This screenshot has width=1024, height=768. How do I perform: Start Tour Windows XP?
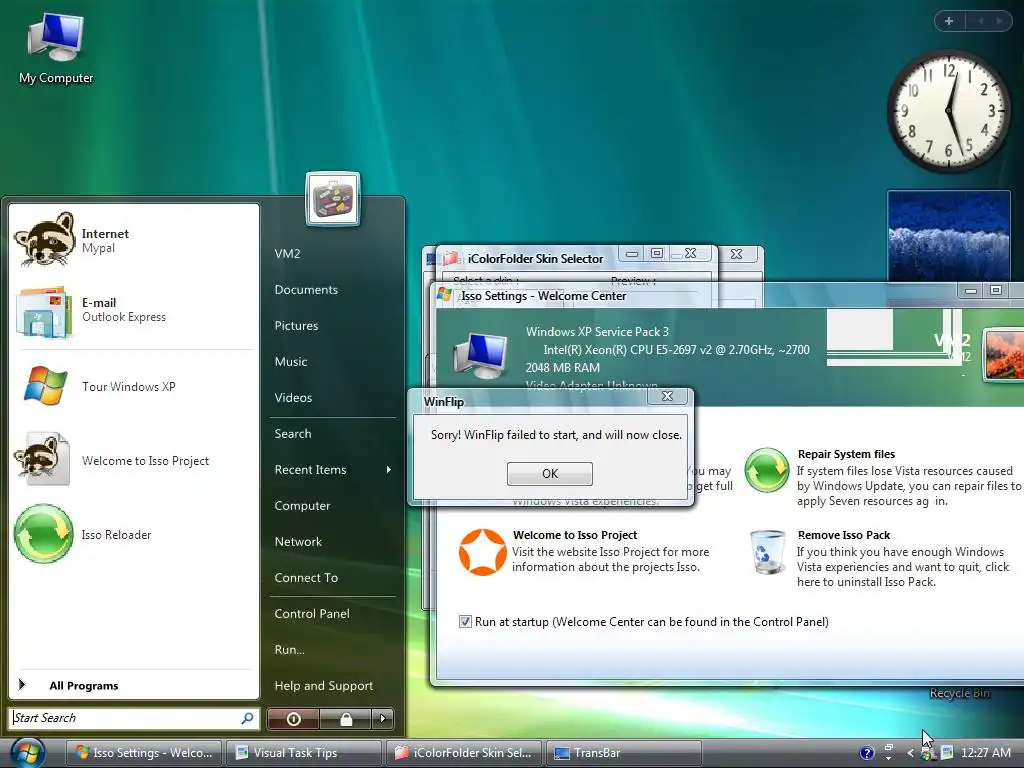click(x=134, y=386)
